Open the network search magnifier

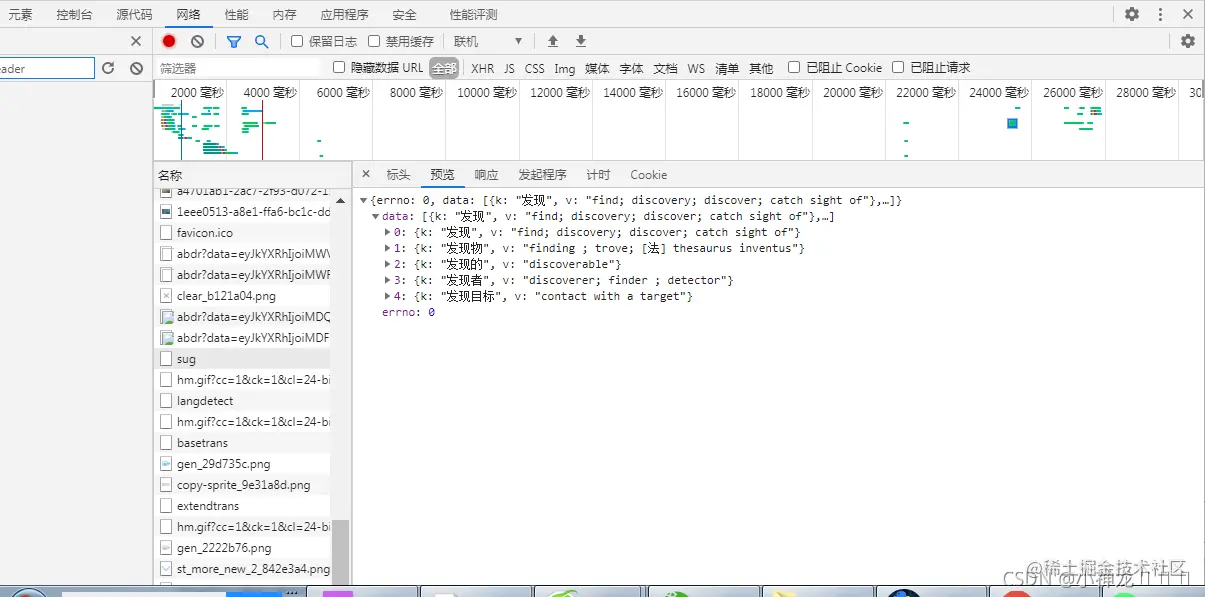point(261,41)
